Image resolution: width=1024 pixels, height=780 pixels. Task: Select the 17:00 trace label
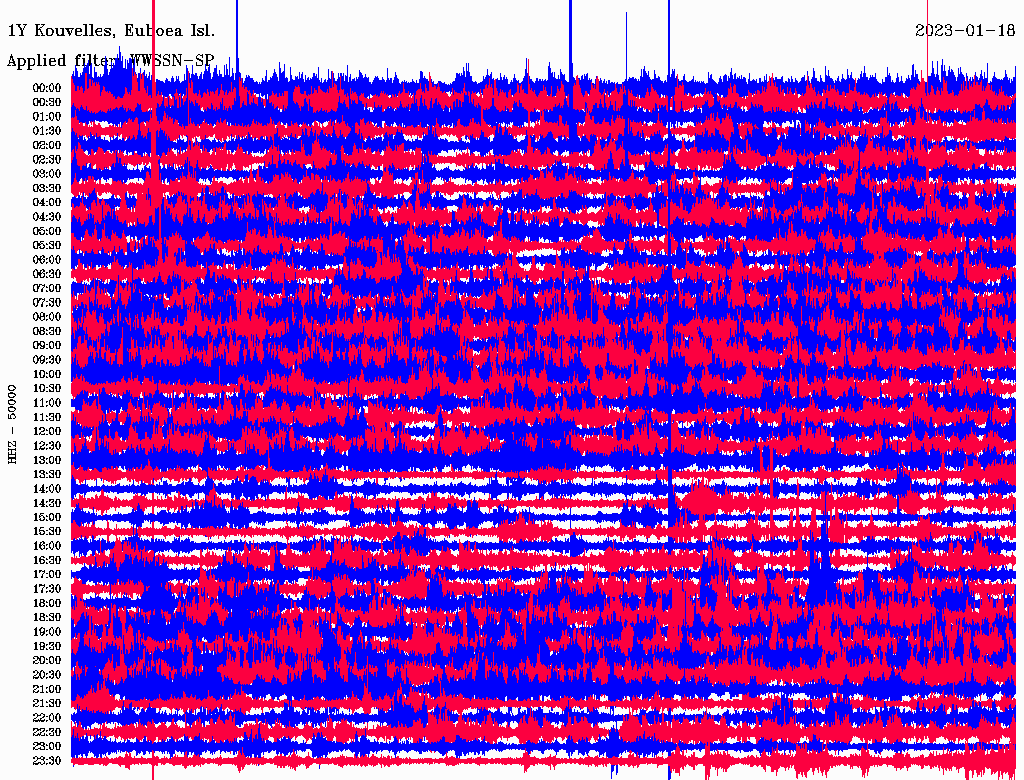pyautogui.click(x=47, y=575)
